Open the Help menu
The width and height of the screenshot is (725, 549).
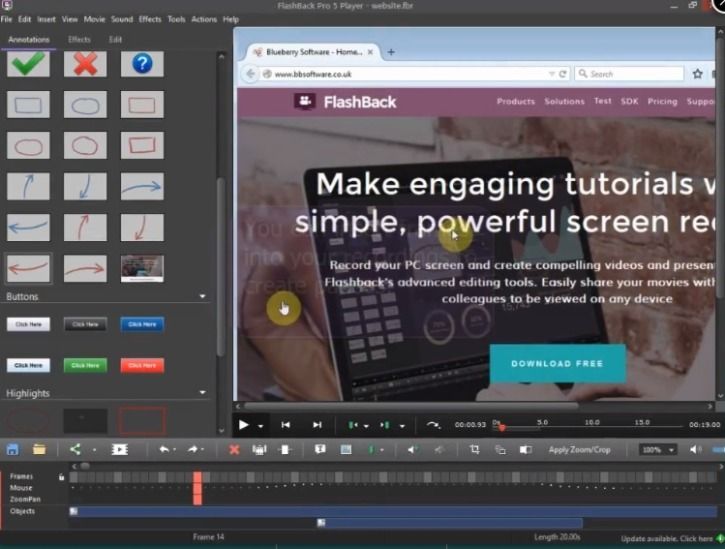[231, 19]
